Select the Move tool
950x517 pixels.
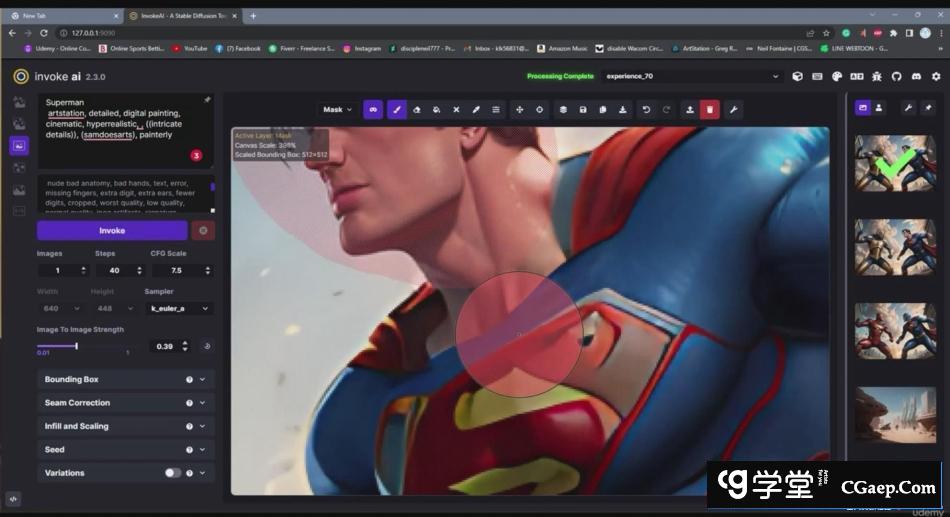point(519,110)
